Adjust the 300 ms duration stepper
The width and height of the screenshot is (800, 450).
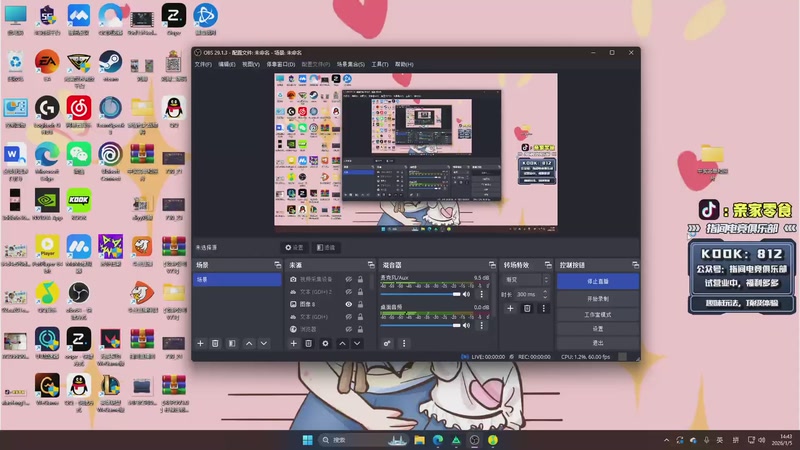tap(545, 294)
